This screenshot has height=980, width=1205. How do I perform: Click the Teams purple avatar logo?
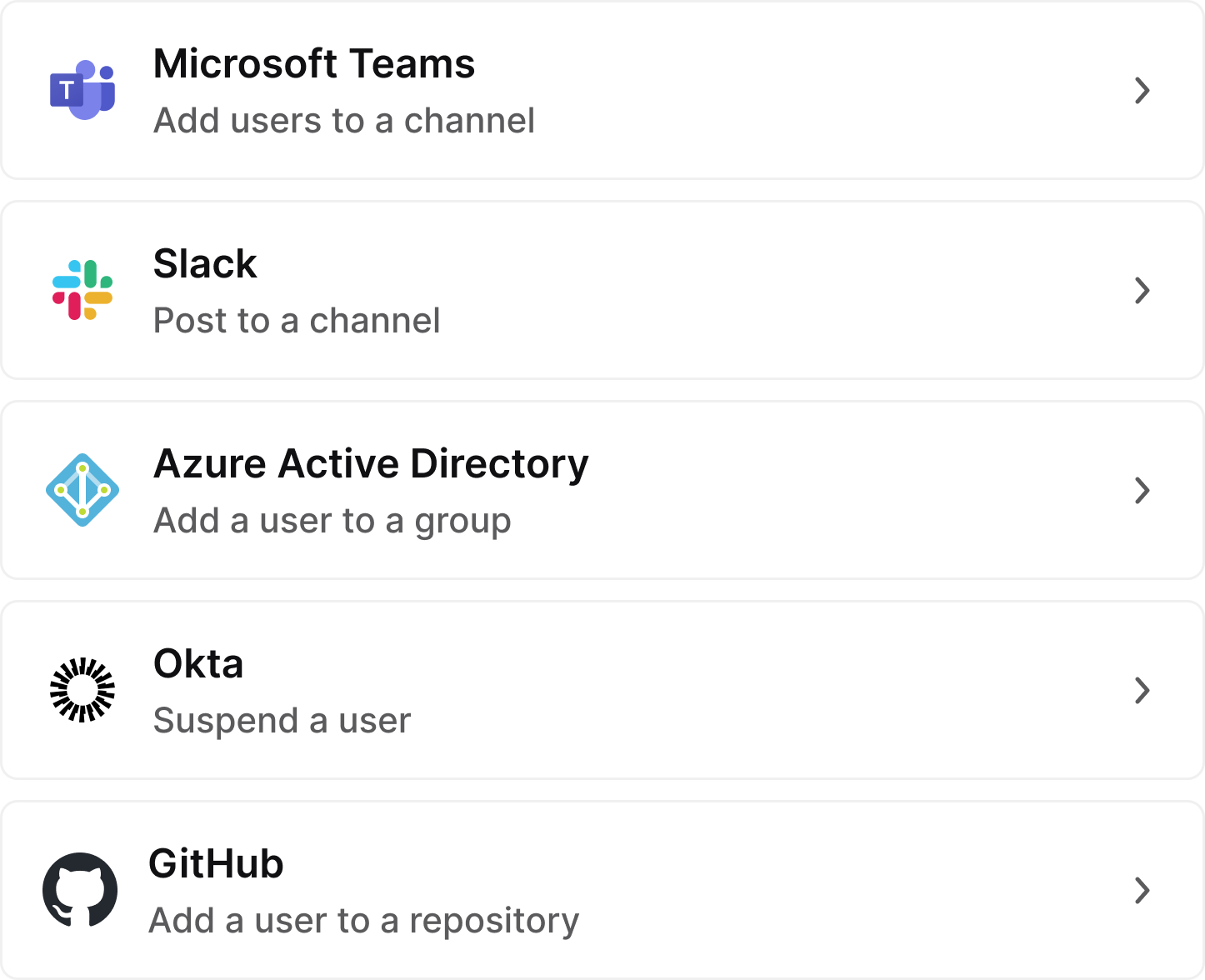(x=83, y=90)
